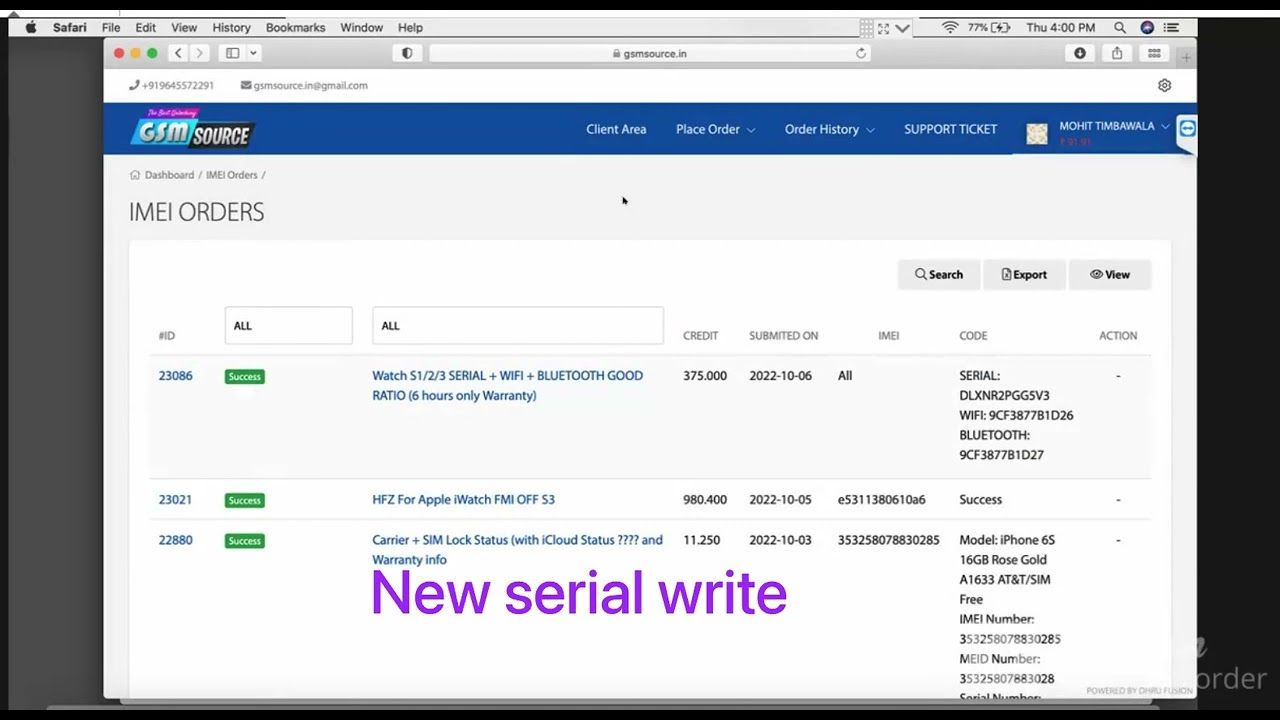Open Safari menu in menu bar
Image resolution: width=1280 pixels, height=720 pixels.
(x=69, y=28)
